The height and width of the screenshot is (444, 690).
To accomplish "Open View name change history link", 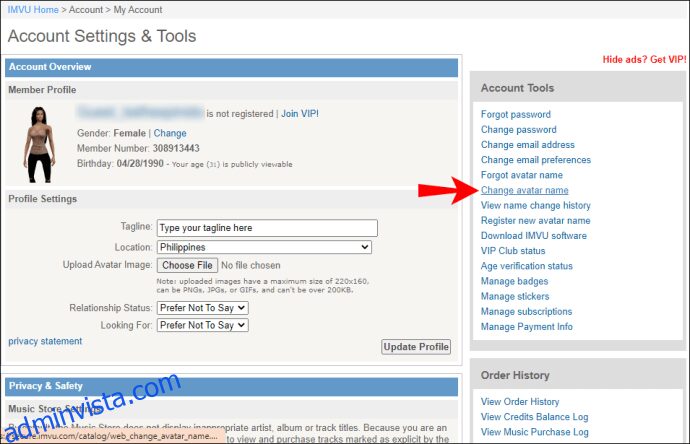I will click(536, 205).
